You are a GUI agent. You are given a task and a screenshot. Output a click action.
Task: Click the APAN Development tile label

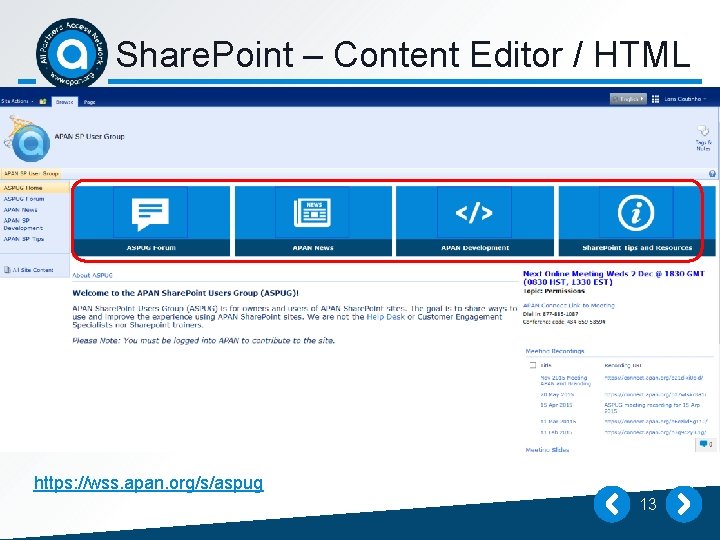(475, 248)
